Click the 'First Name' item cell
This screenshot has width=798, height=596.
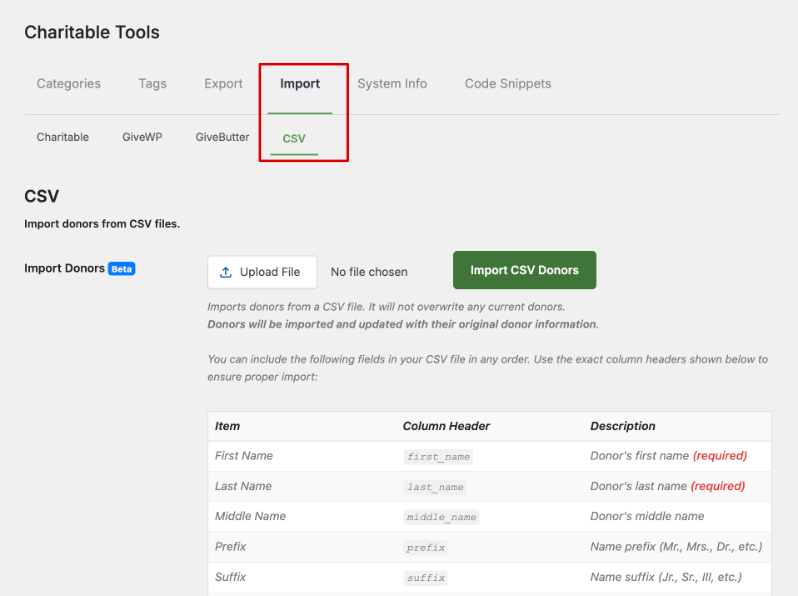click(x=244, y=456)
